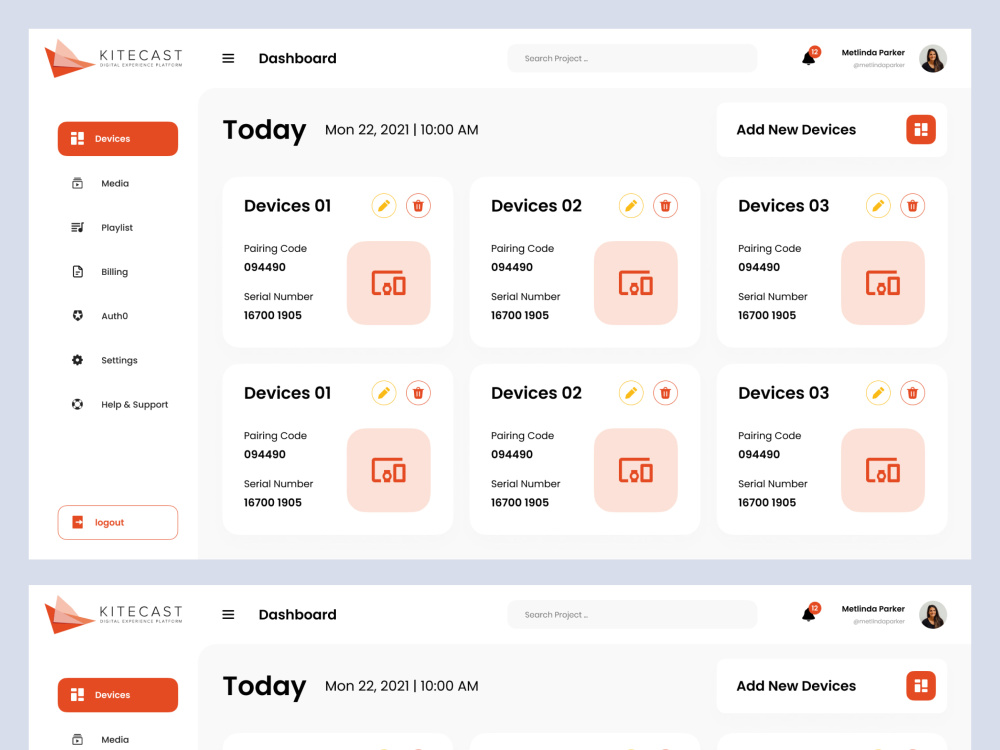This screenshot has width=1000, height=750.
Task: Select device tile of second-row Devices 01, top dashboard
Action: point(388,470)
